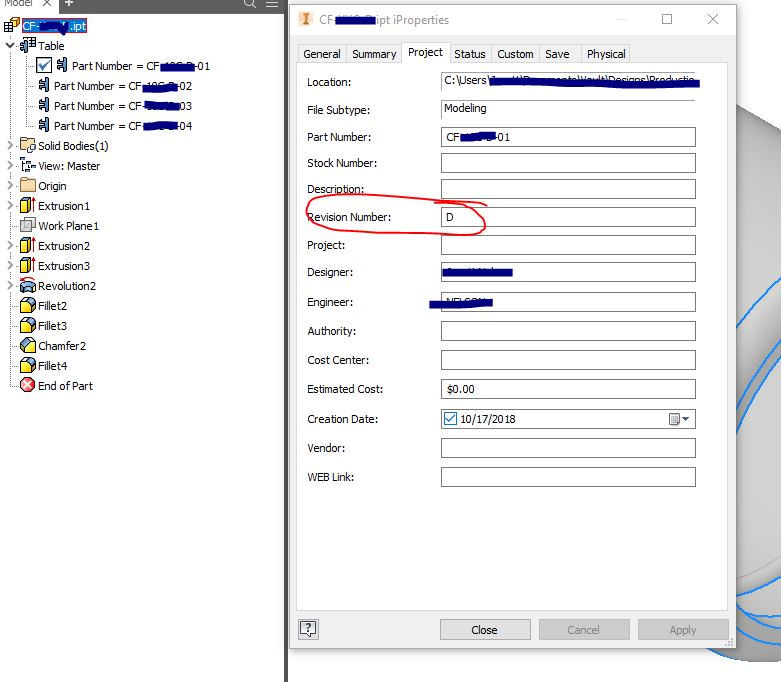Click the Table icon in model browser
The height and width of the screenshot is (682, 781).
[x=28, y=45]
